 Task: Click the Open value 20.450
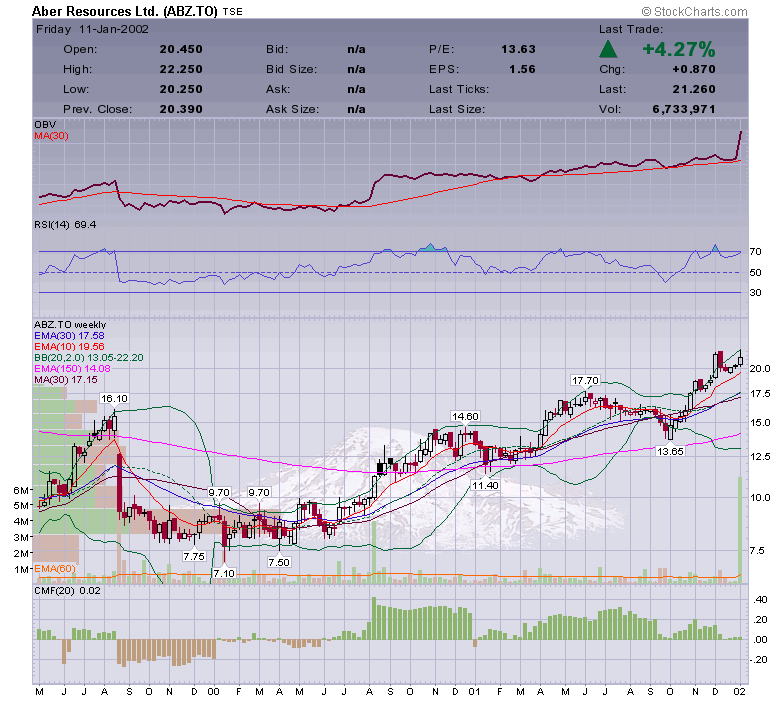click(x=181, y=49)
